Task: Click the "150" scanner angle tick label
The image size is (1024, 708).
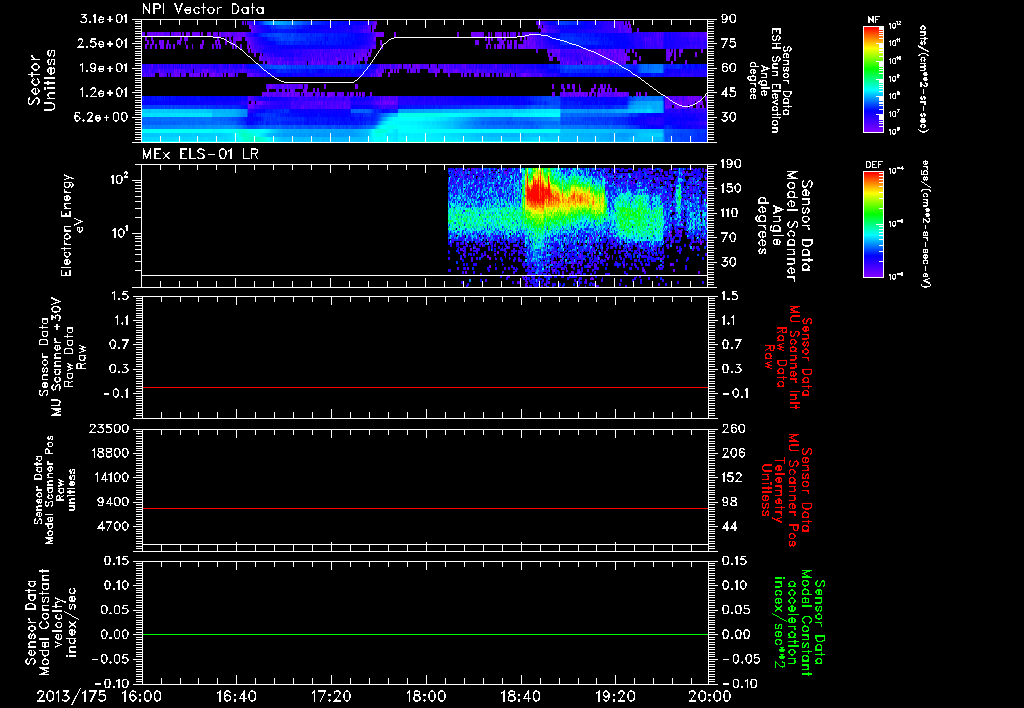Action: pos(733,188)
